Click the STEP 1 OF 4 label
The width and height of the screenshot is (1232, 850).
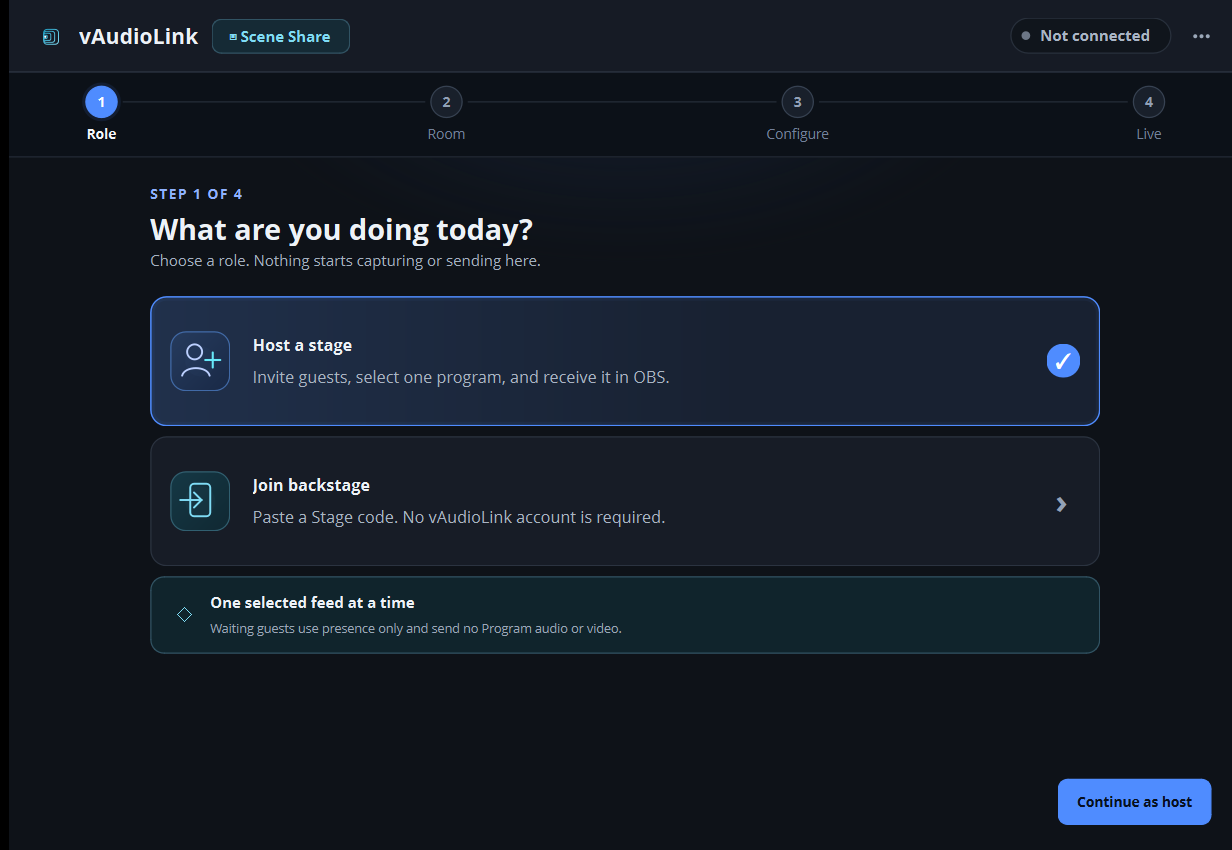196,194
